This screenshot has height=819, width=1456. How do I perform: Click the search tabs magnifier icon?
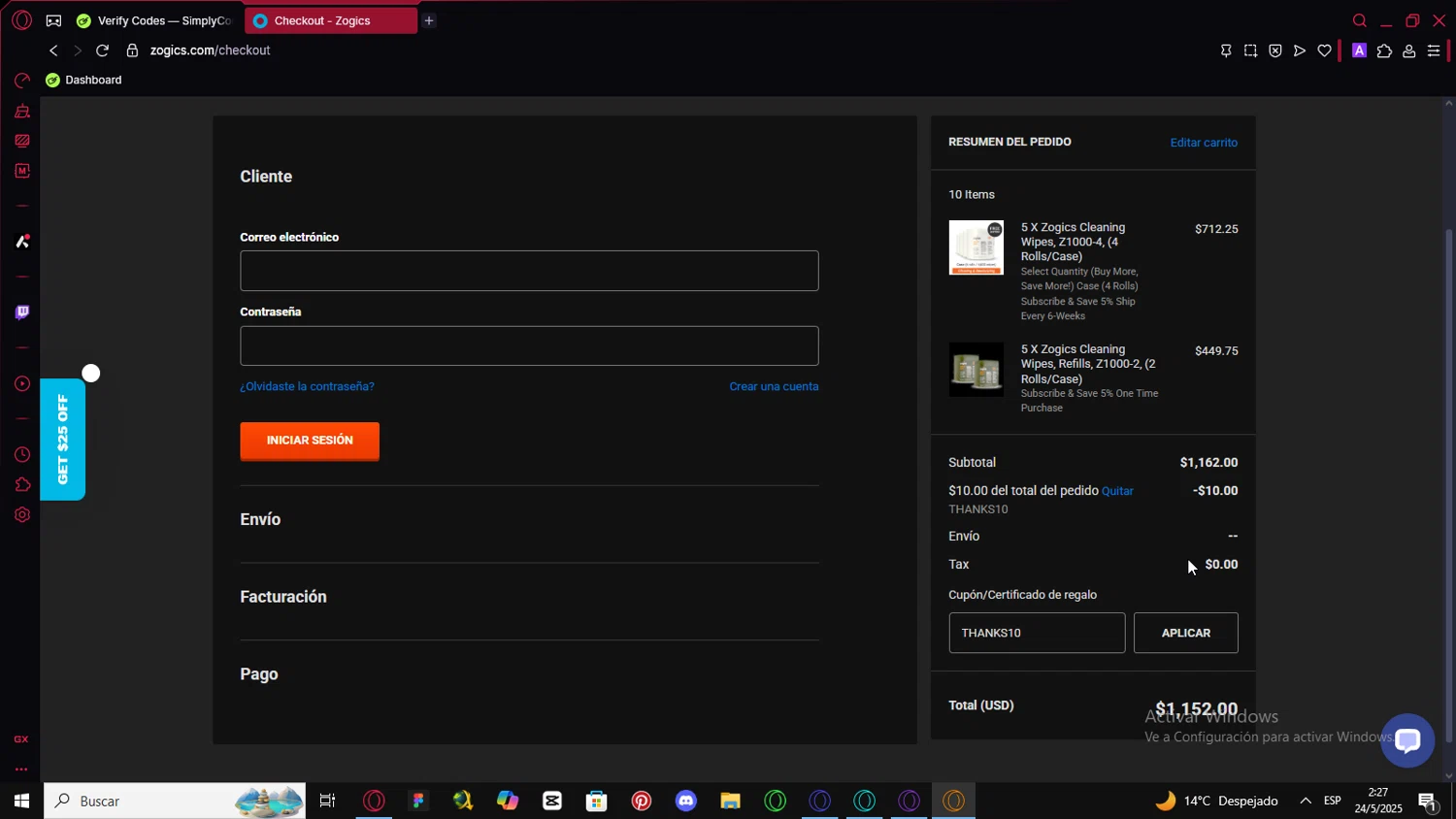click(x=1359, y=20)
